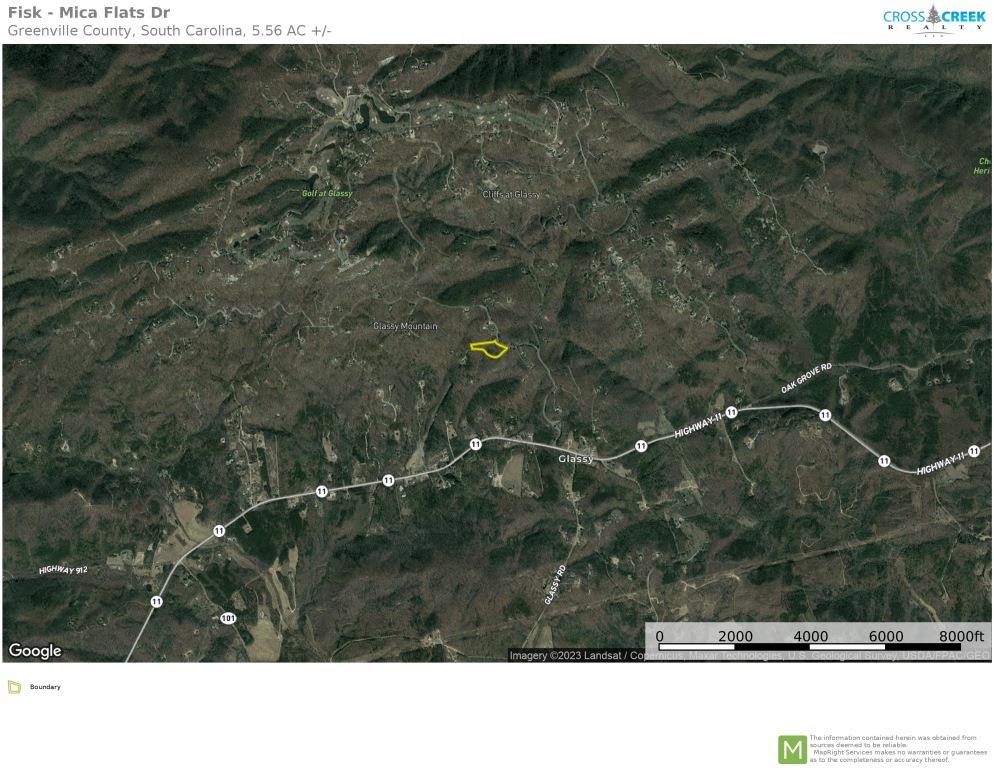Select the yellow parcel boundary outline
The height and width of the screenshot is (768, 994).
tap(488, 349)
